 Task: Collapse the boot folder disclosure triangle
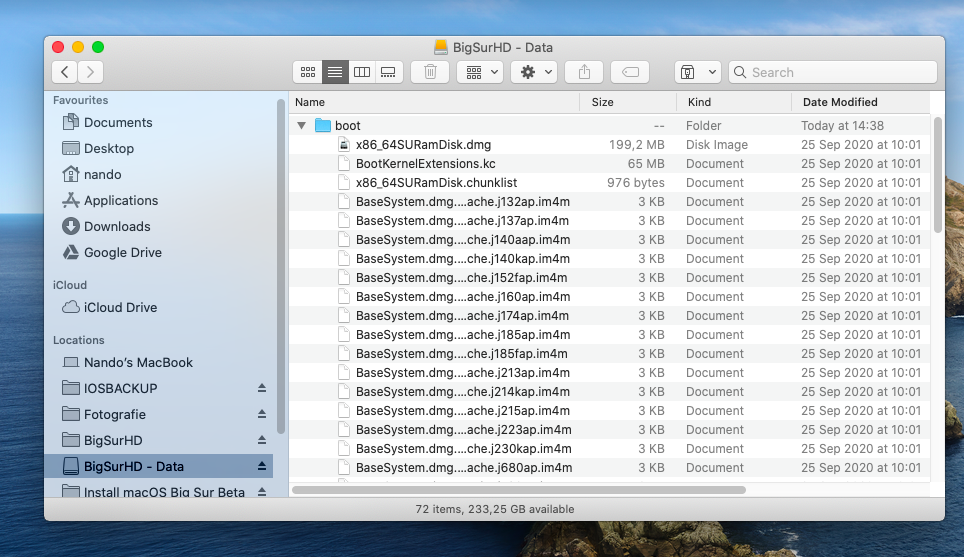301,125
